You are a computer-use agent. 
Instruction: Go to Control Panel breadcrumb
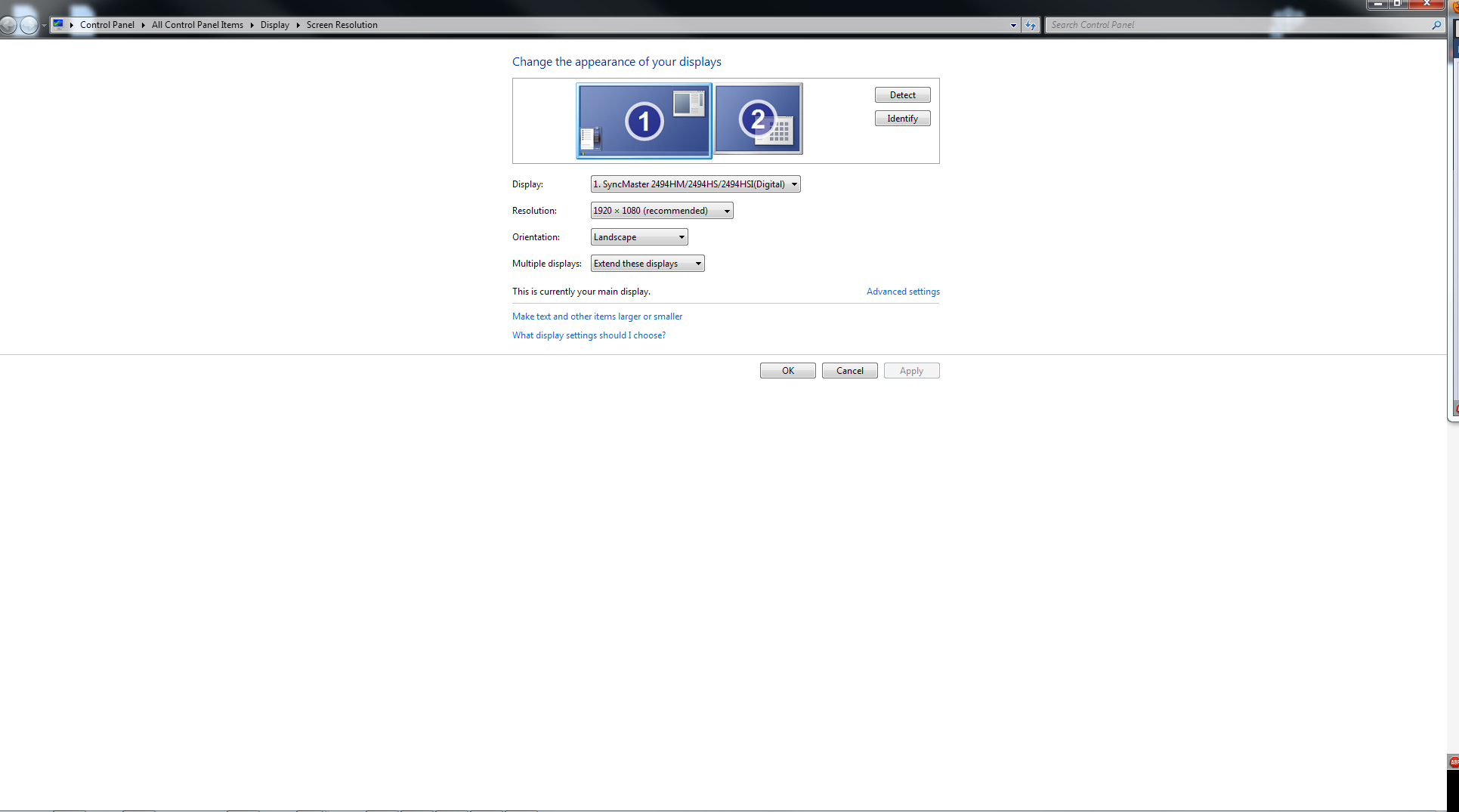[107, 25]
